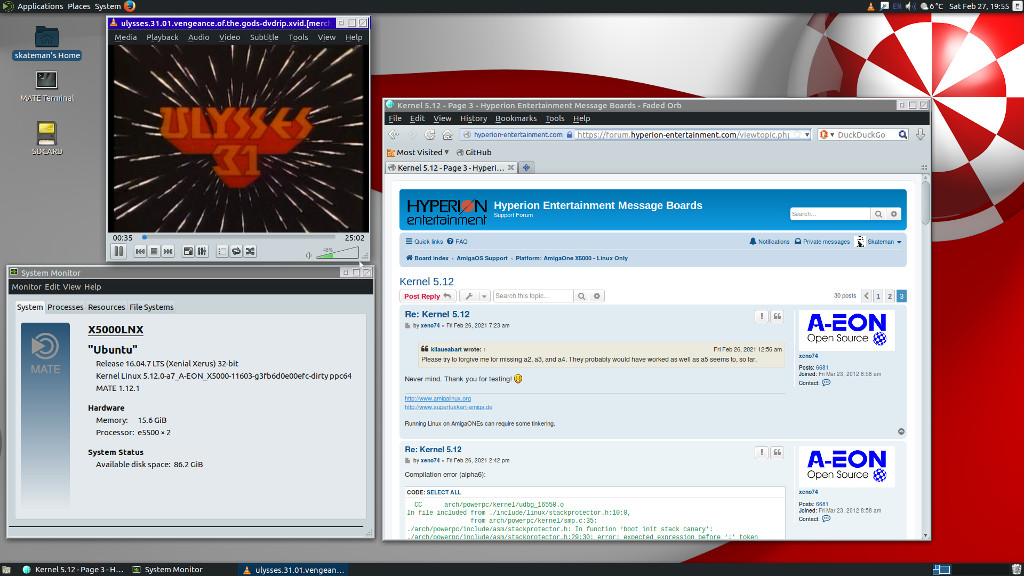
Task: Launch Firefox from the top panel icon
Action: point(130,7)
